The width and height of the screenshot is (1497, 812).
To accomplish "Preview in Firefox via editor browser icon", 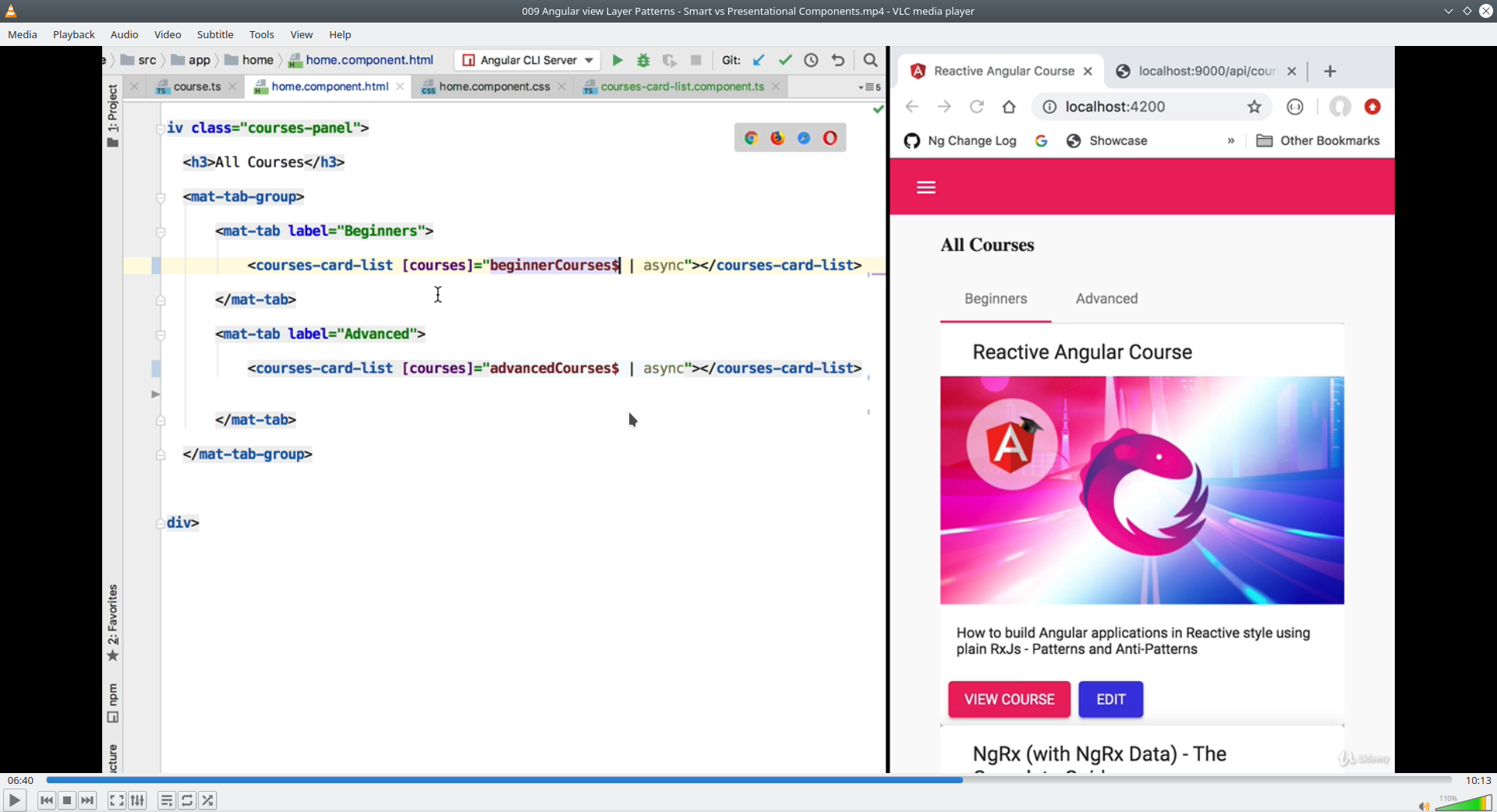I will 777,138.
